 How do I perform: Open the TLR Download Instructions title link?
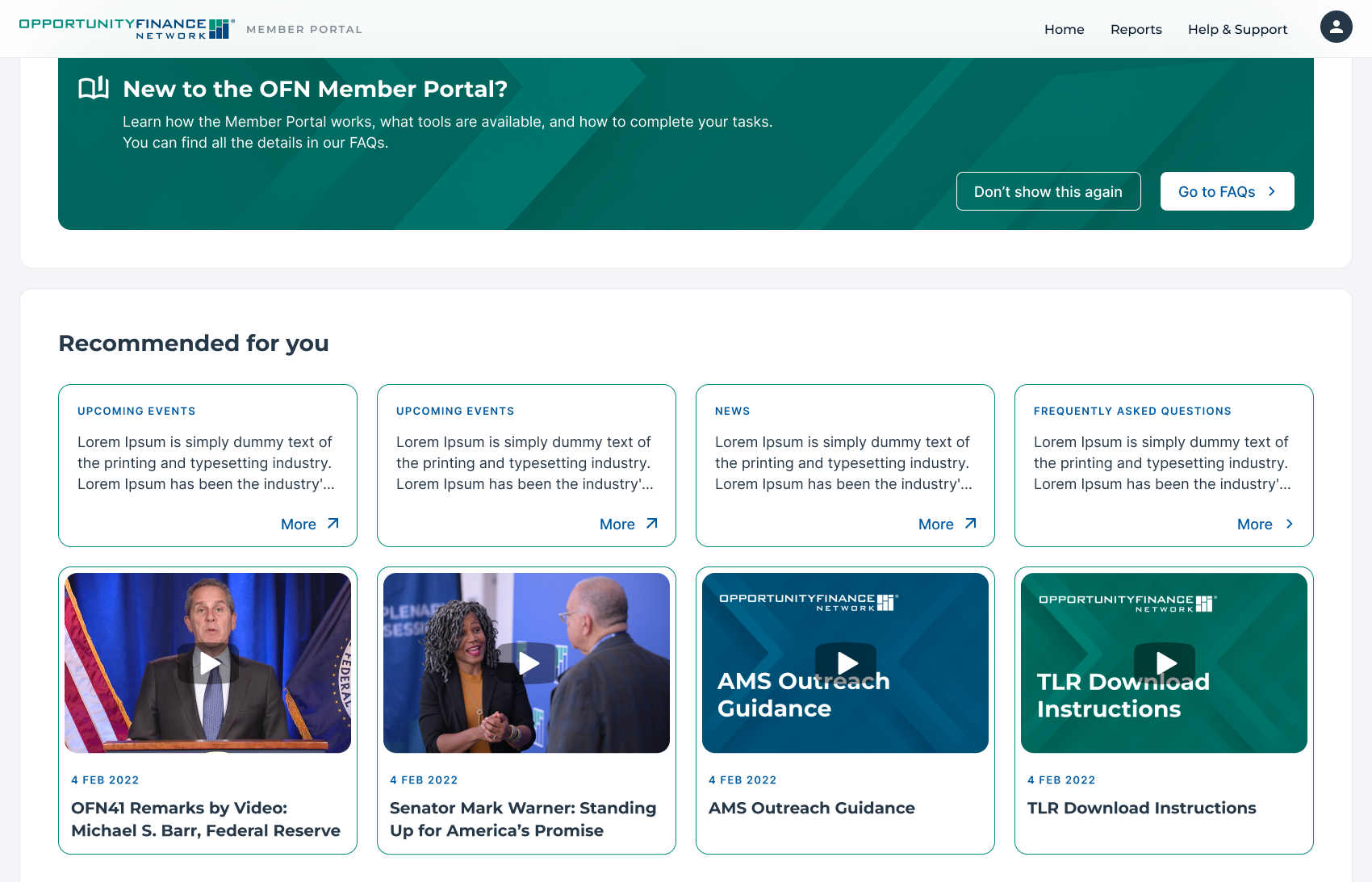click(x=1141, y=808)
